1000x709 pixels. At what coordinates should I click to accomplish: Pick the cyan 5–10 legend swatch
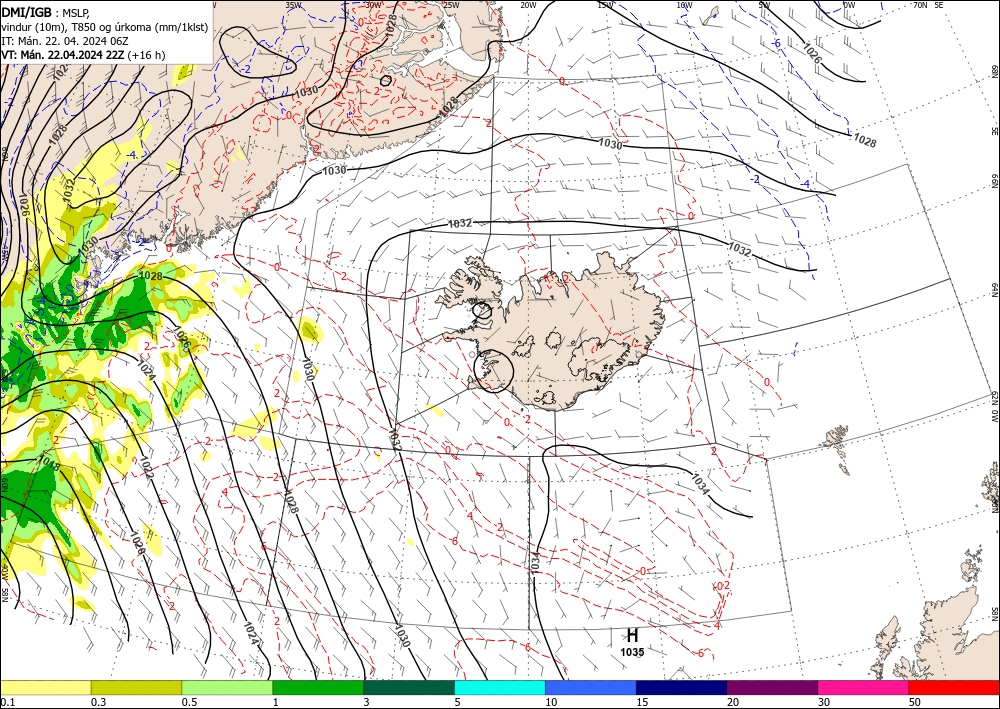(500, 687)
